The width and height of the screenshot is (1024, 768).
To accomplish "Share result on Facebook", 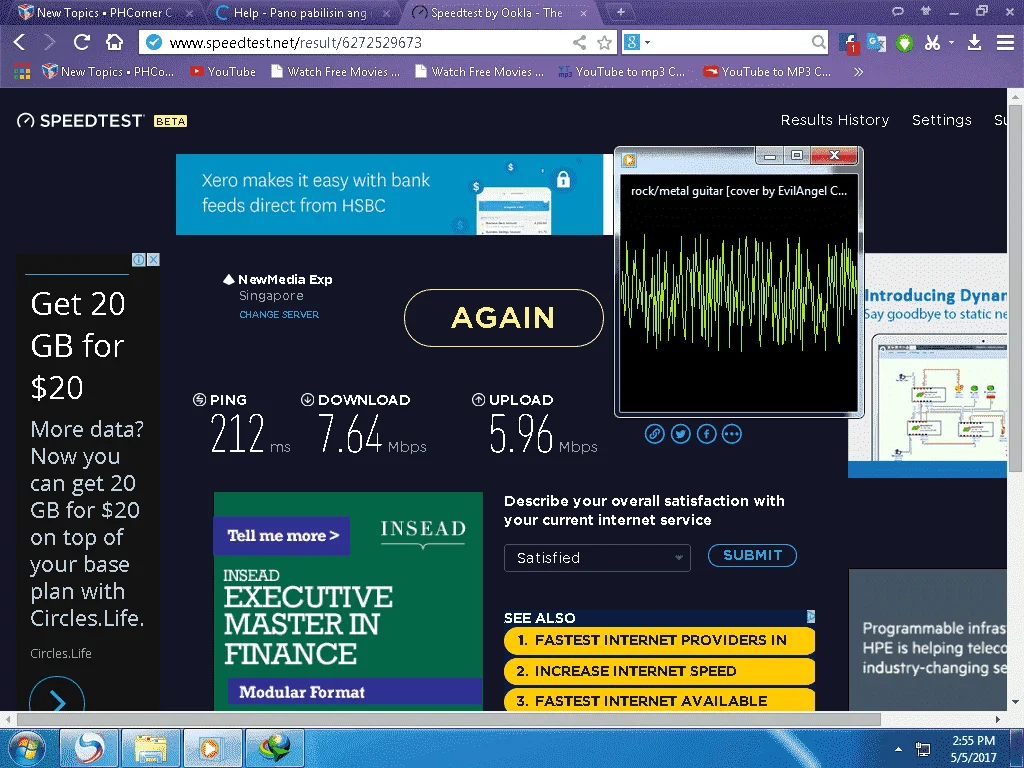I will click(707, 434).
